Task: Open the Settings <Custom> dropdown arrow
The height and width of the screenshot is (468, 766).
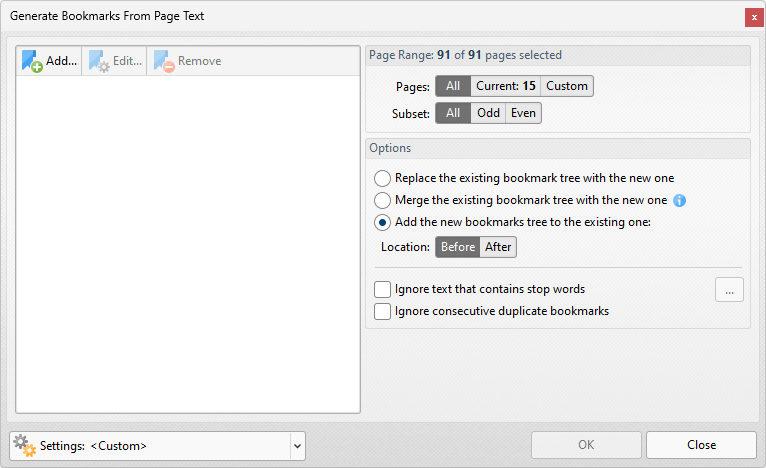Action: (x=297, y=446)
